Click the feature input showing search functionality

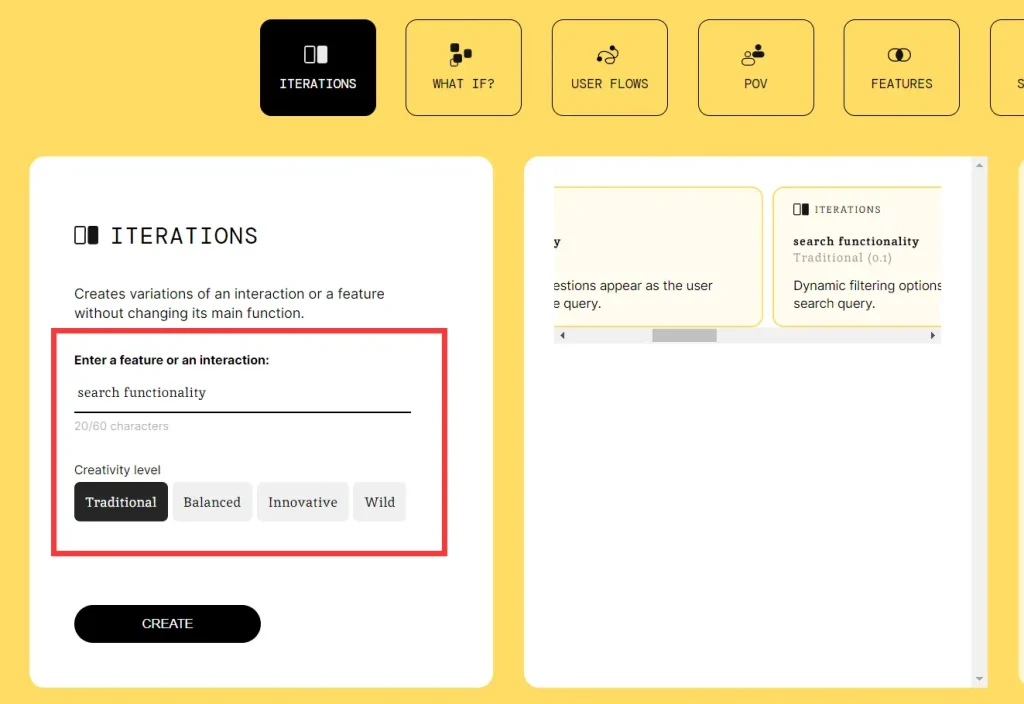pos(242,392)
